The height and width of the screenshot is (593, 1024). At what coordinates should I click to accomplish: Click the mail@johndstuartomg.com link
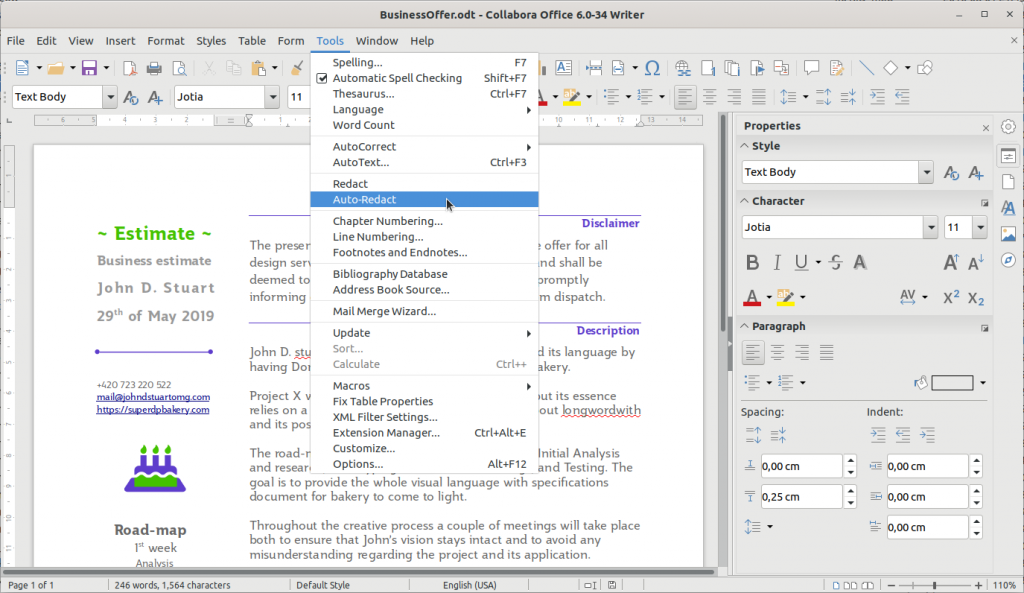tap(153, 397)
